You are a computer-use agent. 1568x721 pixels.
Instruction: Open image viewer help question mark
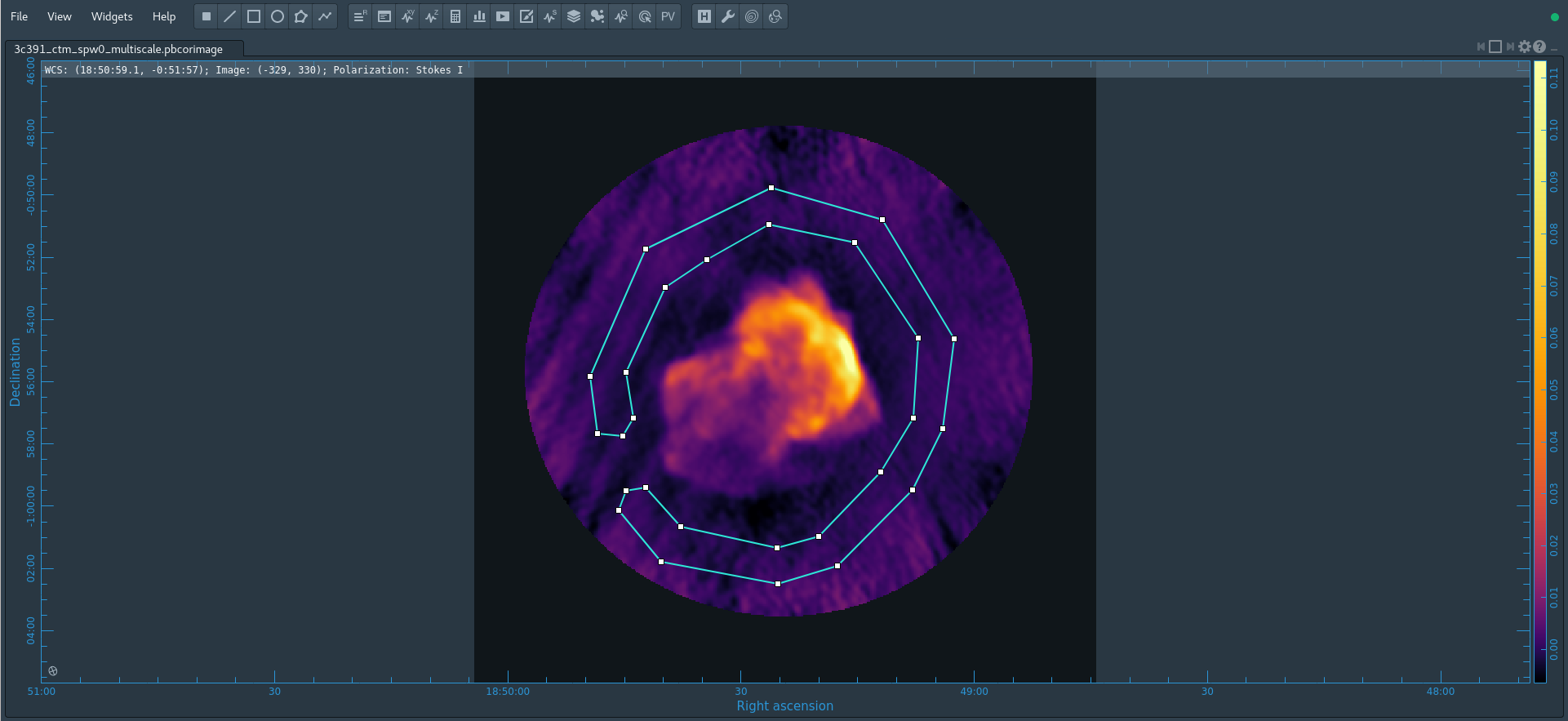tap(1539, 47)
